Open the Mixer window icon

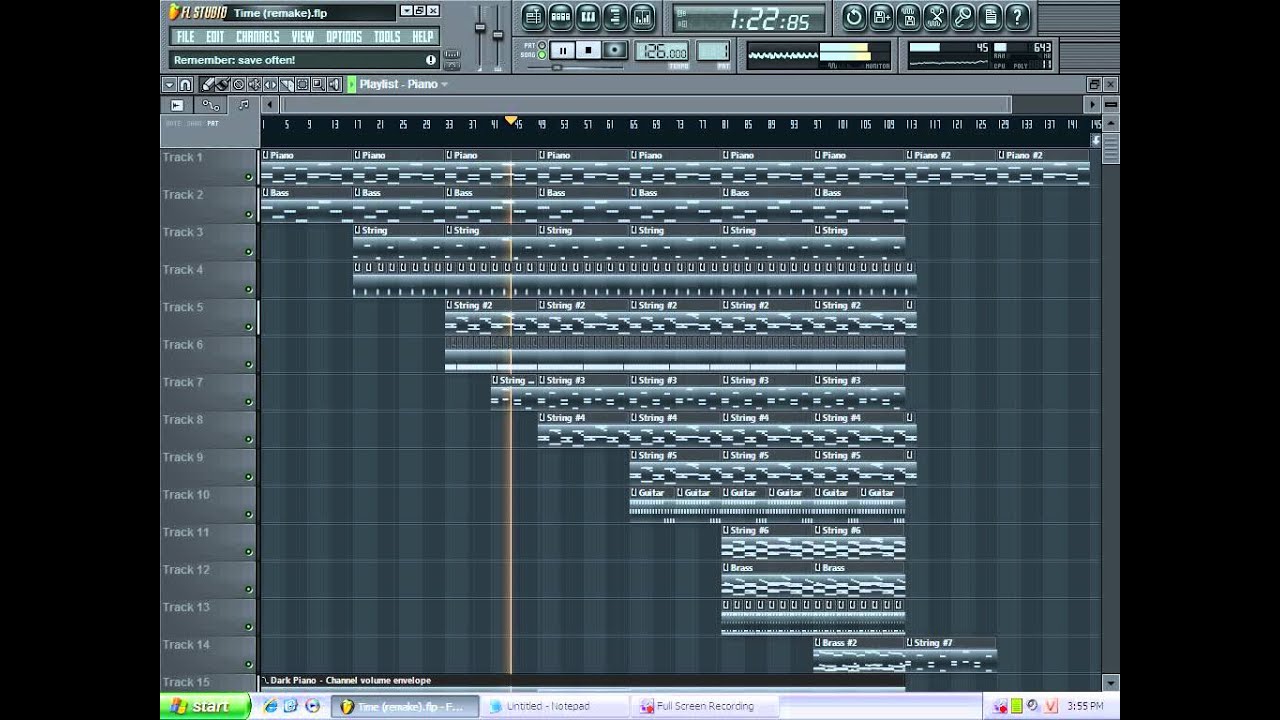642,17
